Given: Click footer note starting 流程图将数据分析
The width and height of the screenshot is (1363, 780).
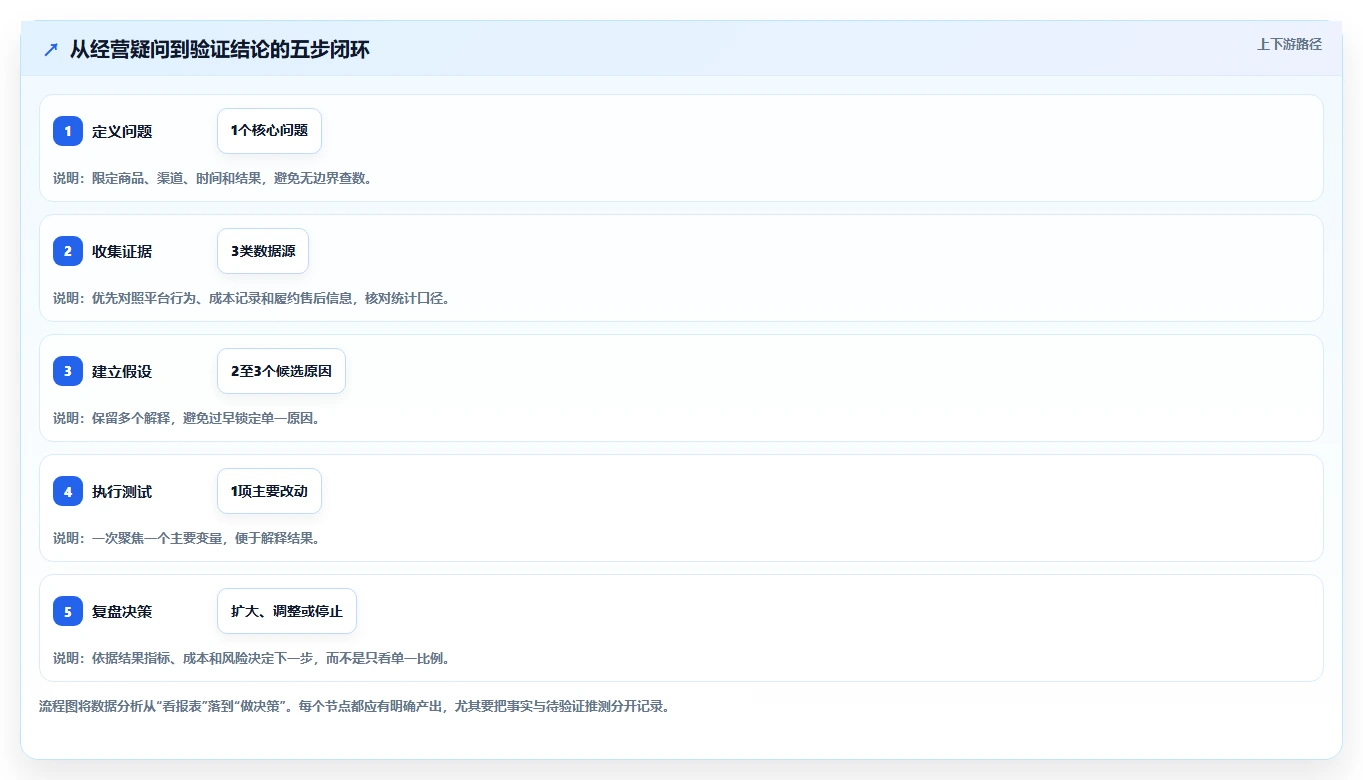Looking at the screenshot, I should pos(354,706).
